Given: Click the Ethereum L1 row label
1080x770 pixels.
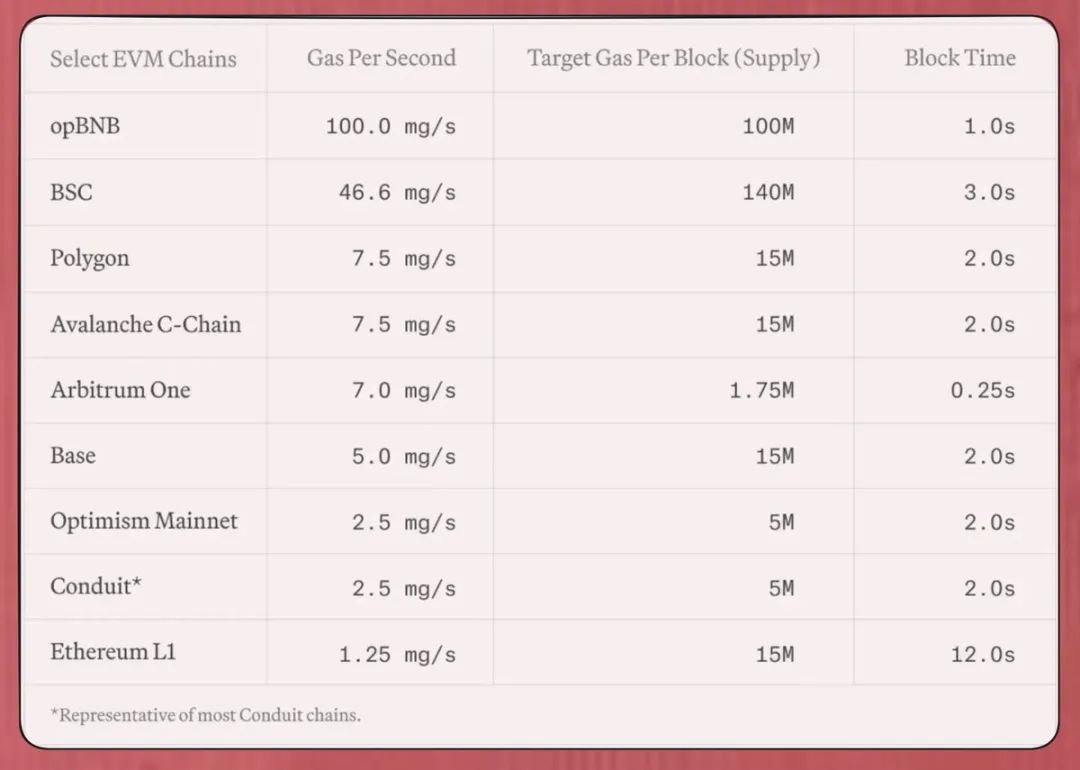Looking at the screenshot, I should [x=113, y=652].
